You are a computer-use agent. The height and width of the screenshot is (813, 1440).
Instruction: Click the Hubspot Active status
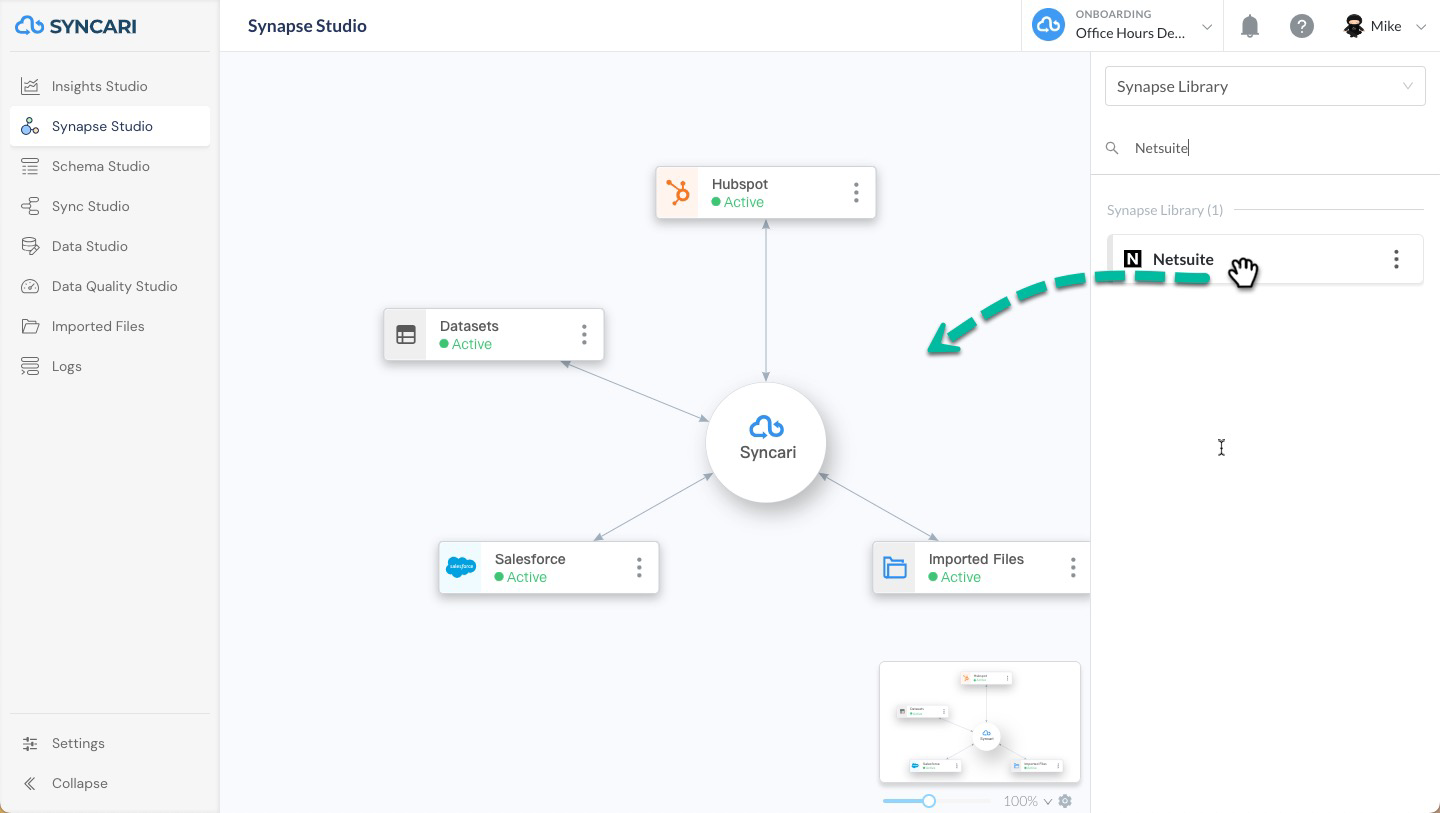pyautogui.click(x=738, y=202)
